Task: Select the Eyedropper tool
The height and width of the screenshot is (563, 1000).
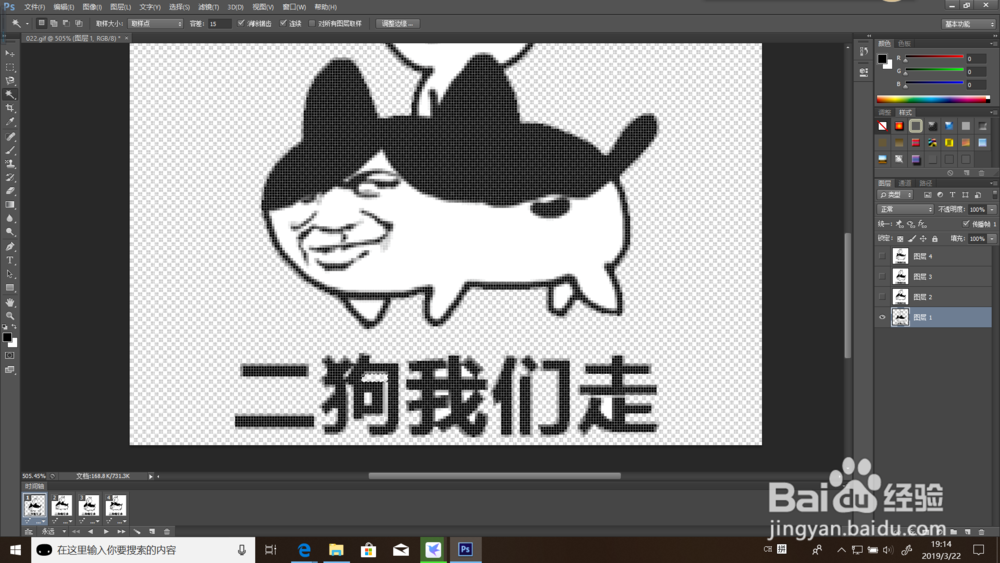Action: [x=10, y=122]
